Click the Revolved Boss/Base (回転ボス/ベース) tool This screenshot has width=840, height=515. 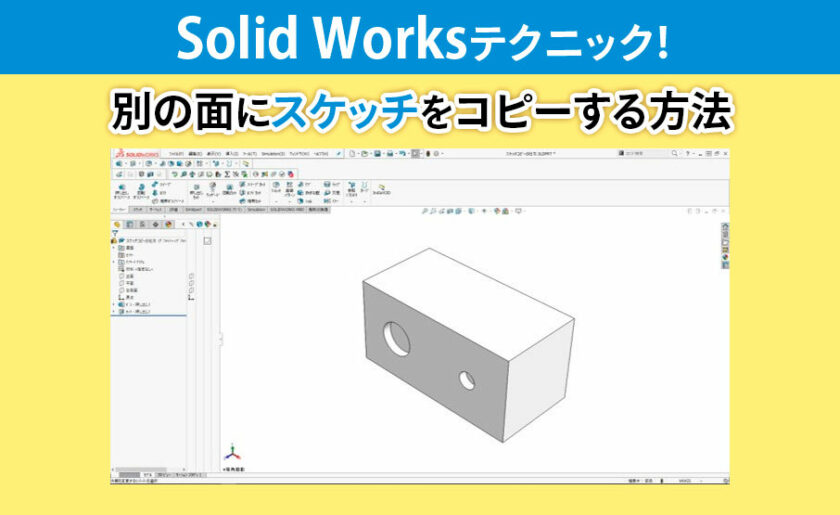141,191
